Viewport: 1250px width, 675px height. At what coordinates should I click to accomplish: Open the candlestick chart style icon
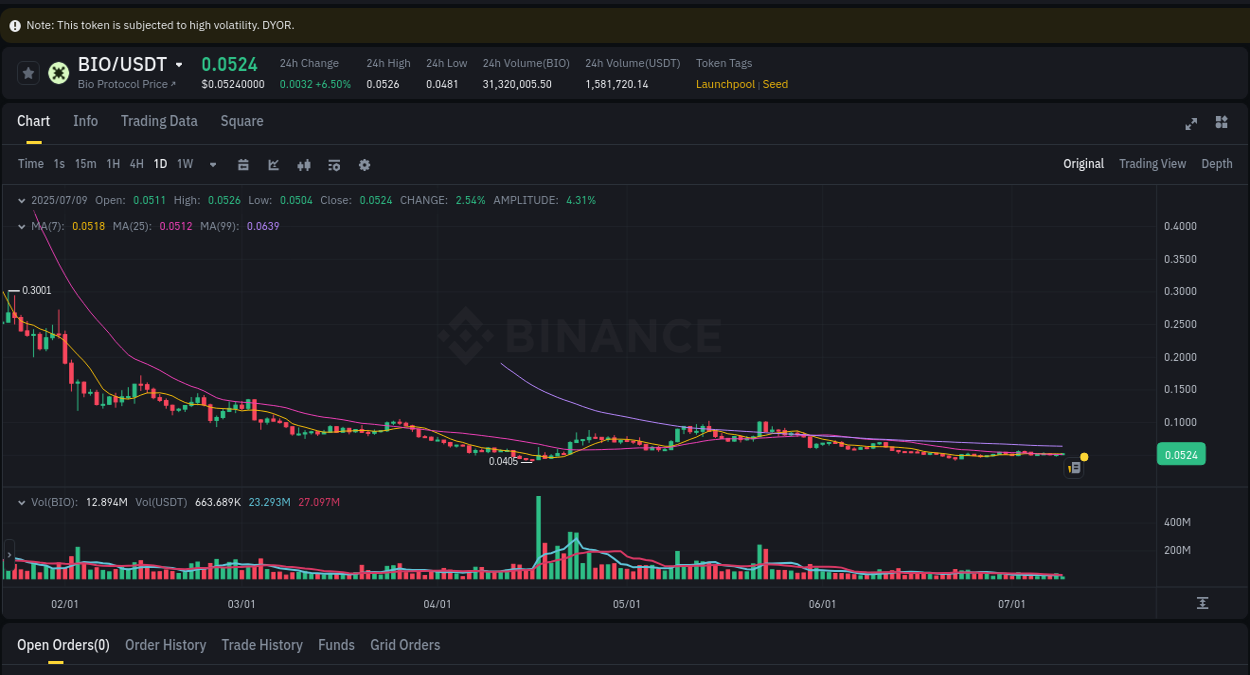tap(304, 164)
